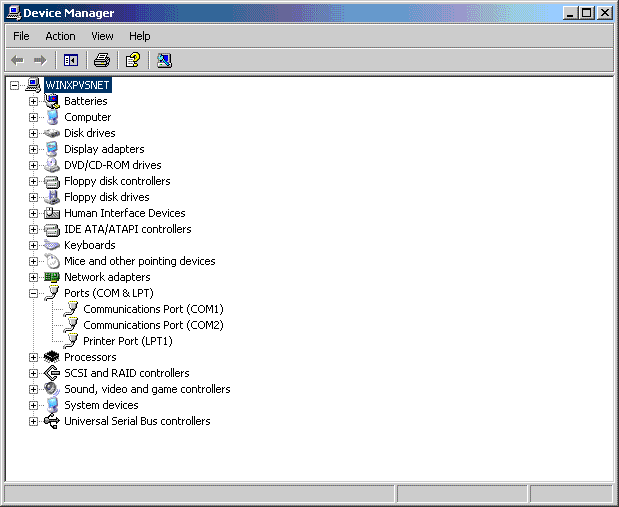Viewport: 619px width, 507px height.
Task: Select SCSI and RAID controllers label
Action: [127, 373]
